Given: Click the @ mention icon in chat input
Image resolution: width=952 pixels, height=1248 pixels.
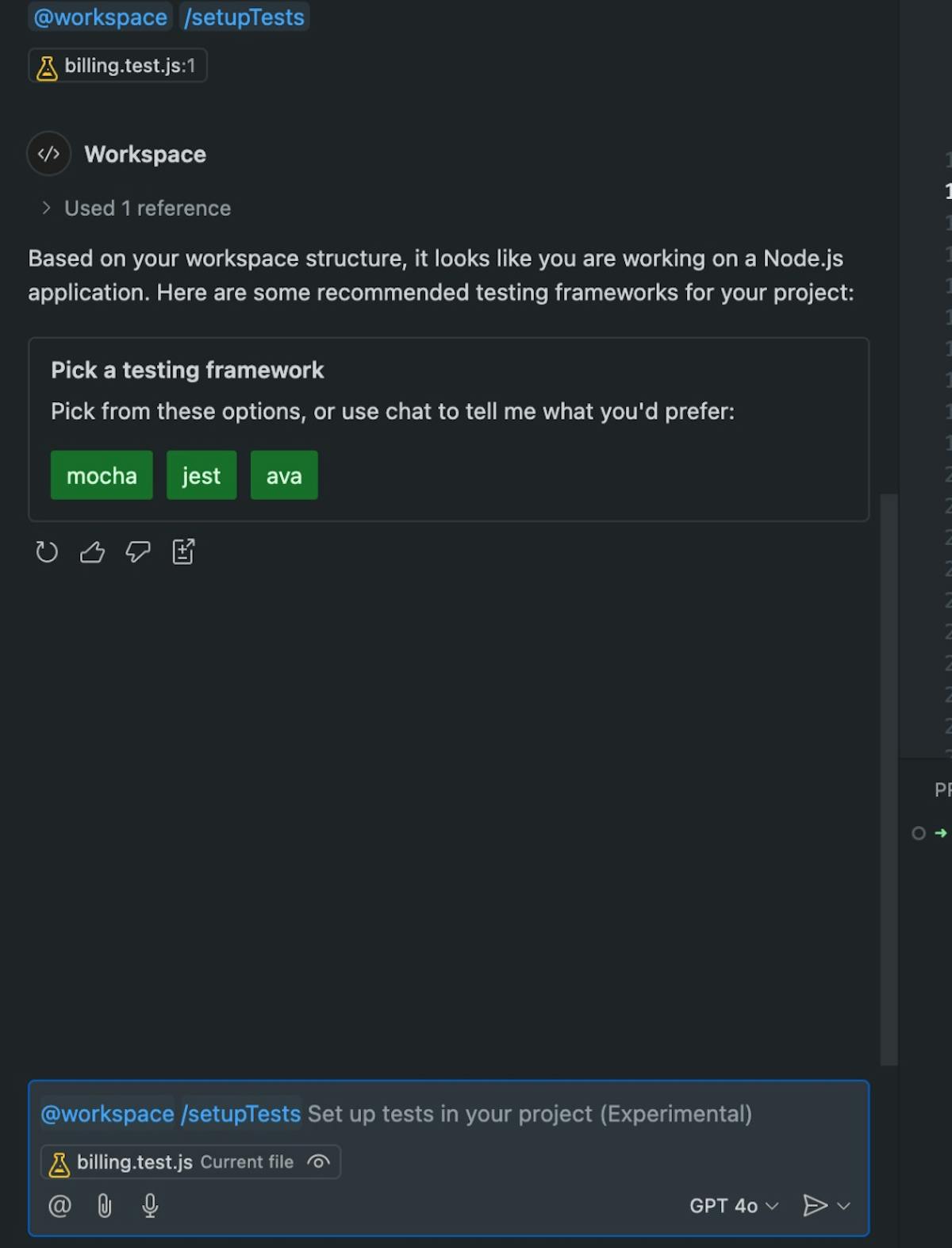Looking at the screenshot, I should (x=59, y=1206).
